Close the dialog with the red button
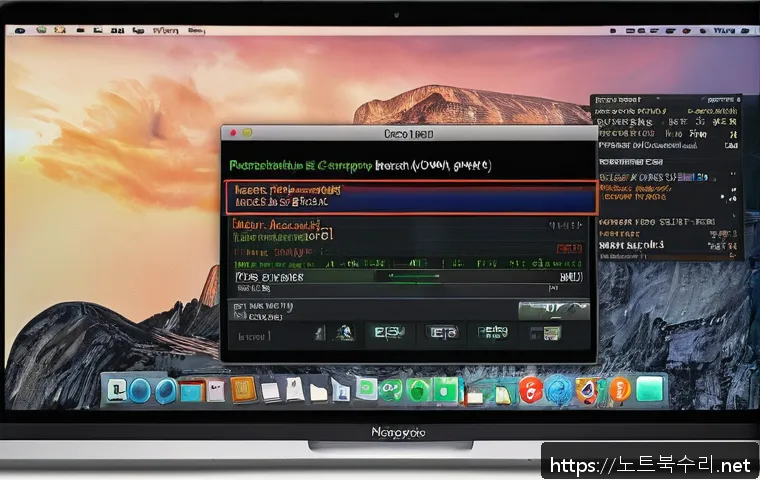Image resolution: width=760 pixels, height=480 pixels. 232,132
